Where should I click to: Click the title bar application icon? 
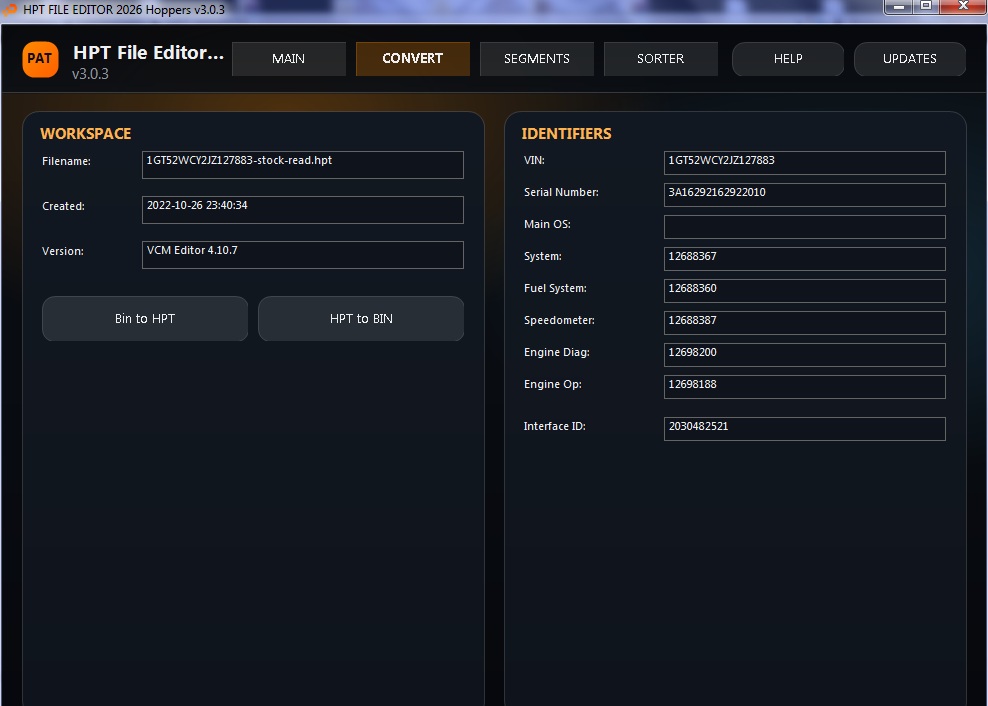(x=10, y=9)
